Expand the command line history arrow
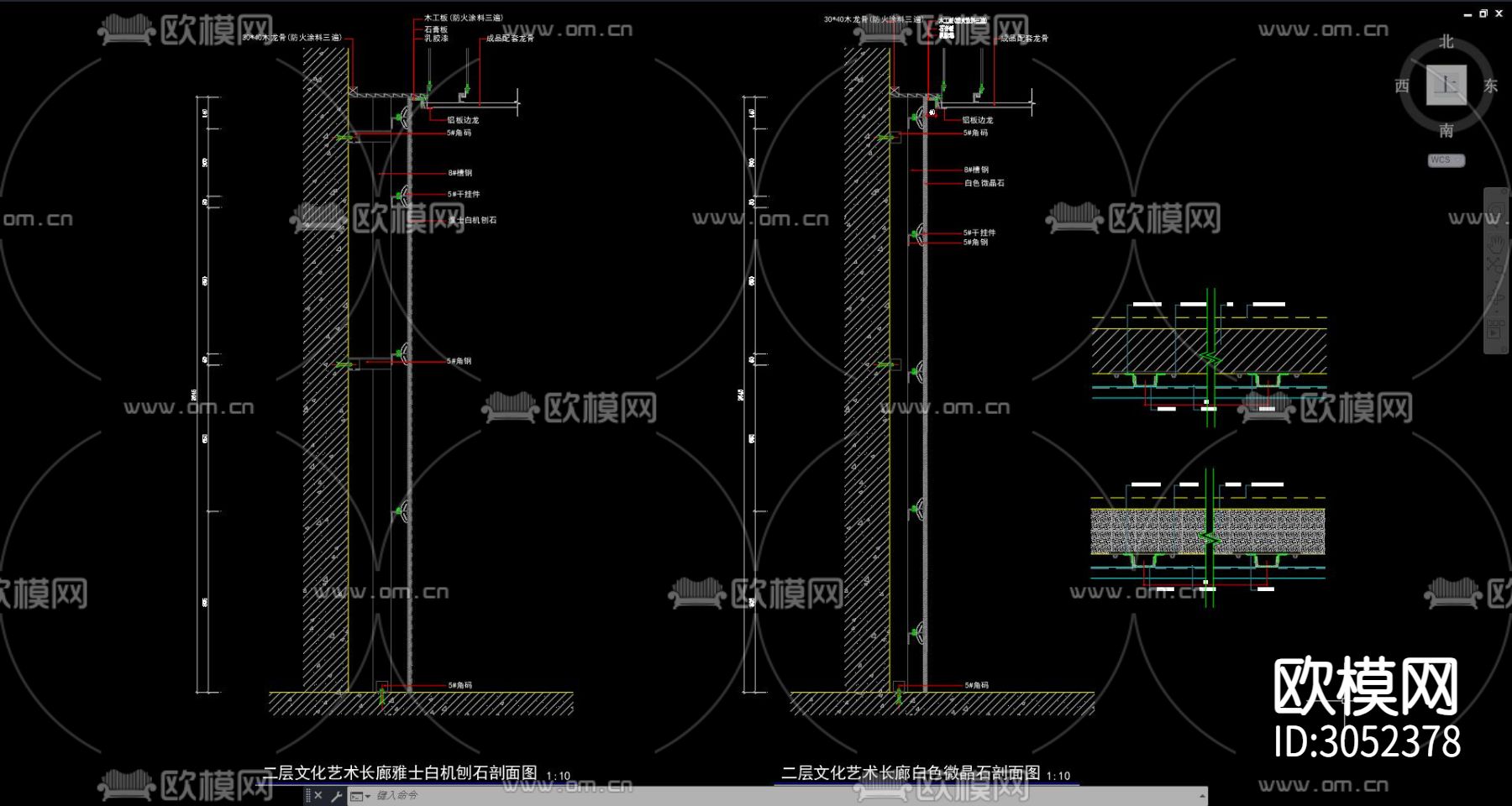The width and height of the screenshot is (1512, 806). click(1203, 796)
